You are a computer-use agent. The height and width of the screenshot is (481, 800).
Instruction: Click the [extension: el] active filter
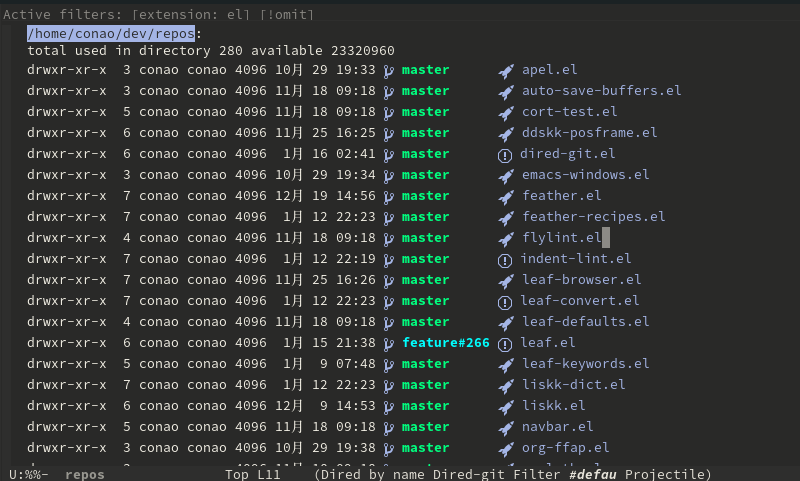(x=191, y=14)
